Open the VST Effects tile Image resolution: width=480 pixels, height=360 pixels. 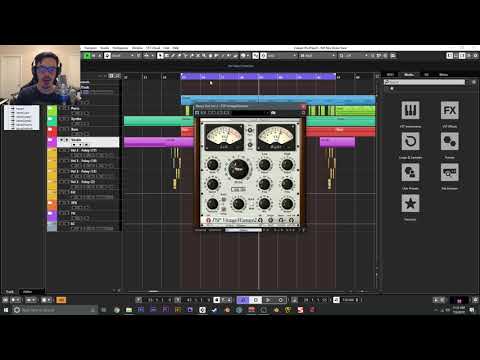(x=449, y=111)
